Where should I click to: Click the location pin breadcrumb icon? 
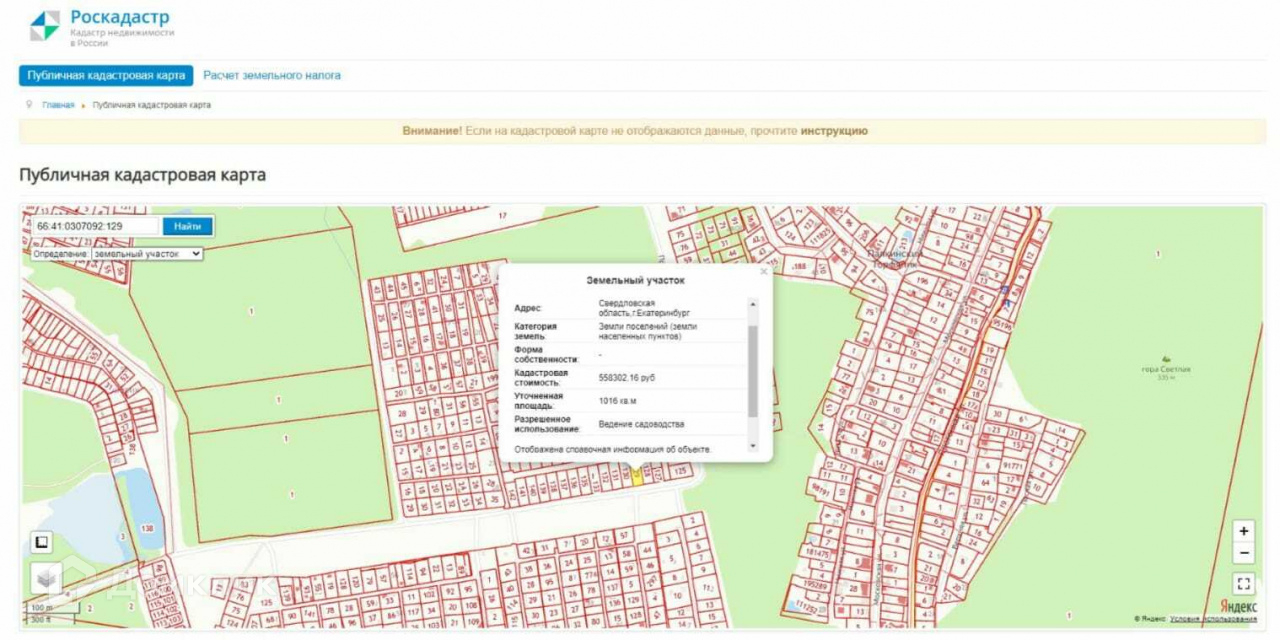(x=30, y=104)
